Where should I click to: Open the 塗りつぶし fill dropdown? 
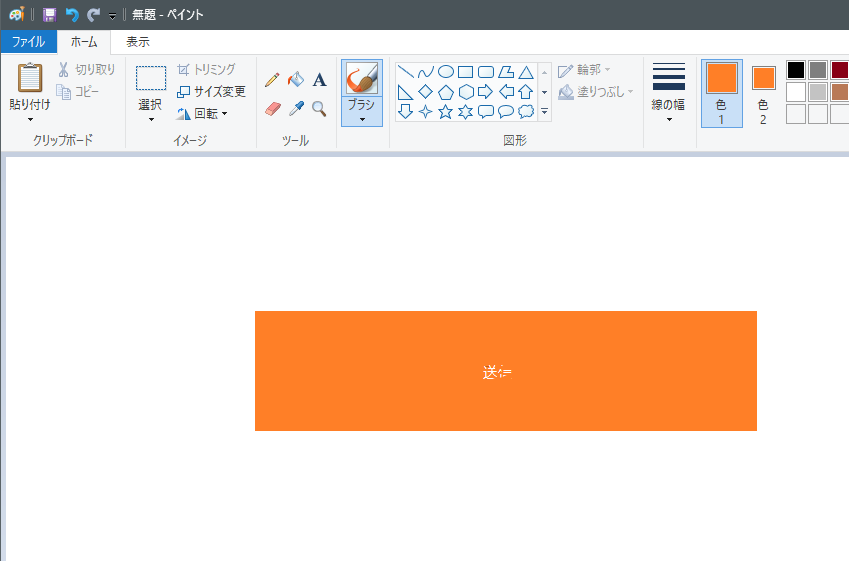pyautogui.click(x=596, y=92)
